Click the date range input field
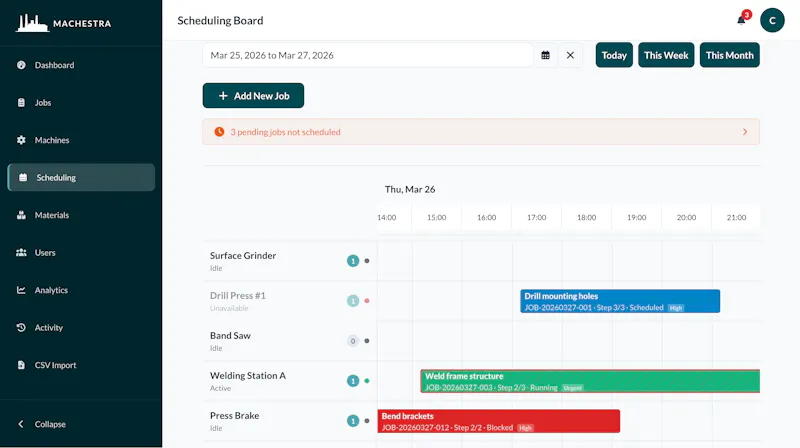Viewport: 800px width, 448px height. [367, 55]
